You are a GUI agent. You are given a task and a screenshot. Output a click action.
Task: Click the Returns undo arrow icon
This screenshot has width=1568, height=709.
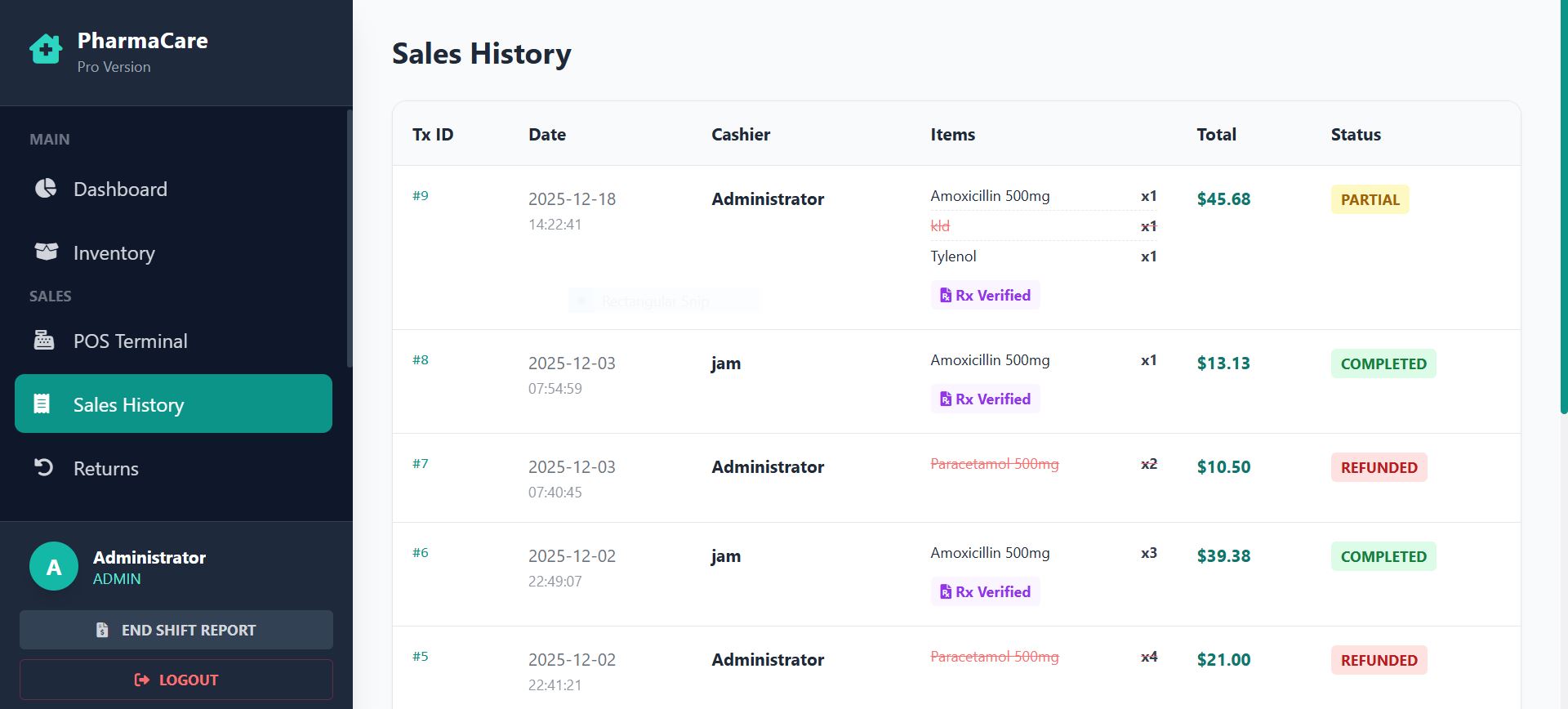tap(43, 467)
